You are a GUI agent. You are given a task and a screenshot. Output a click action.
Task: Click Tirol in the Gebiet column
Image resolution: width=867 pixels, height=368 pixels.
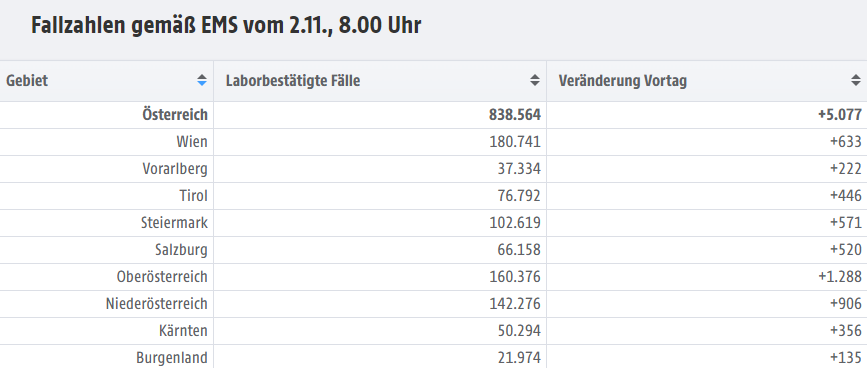(x=194, y=196)
